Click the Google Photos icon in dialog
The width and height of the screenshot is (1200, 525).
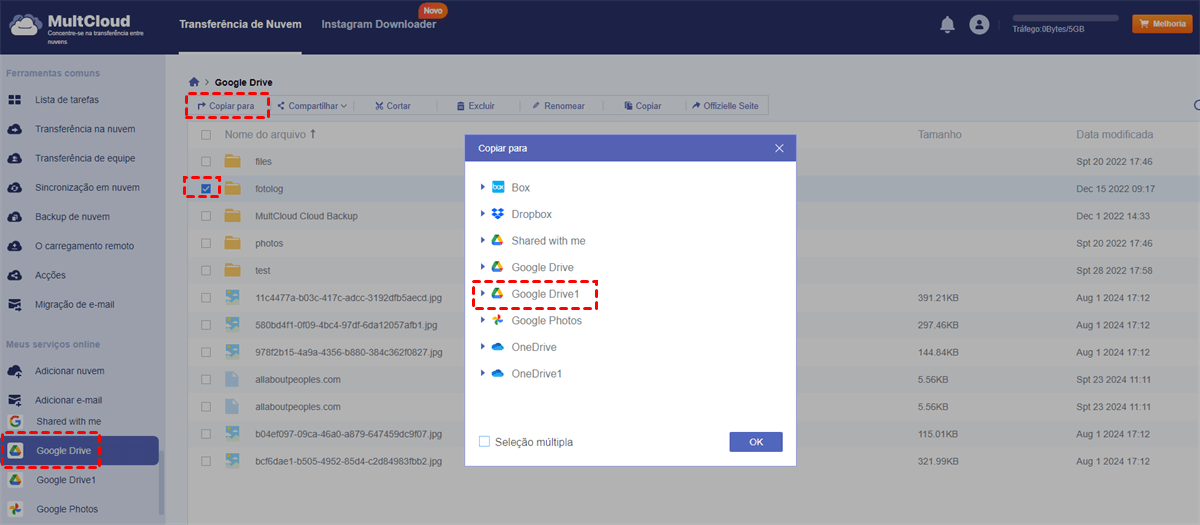pyautogui.click(x=497, y=320)
